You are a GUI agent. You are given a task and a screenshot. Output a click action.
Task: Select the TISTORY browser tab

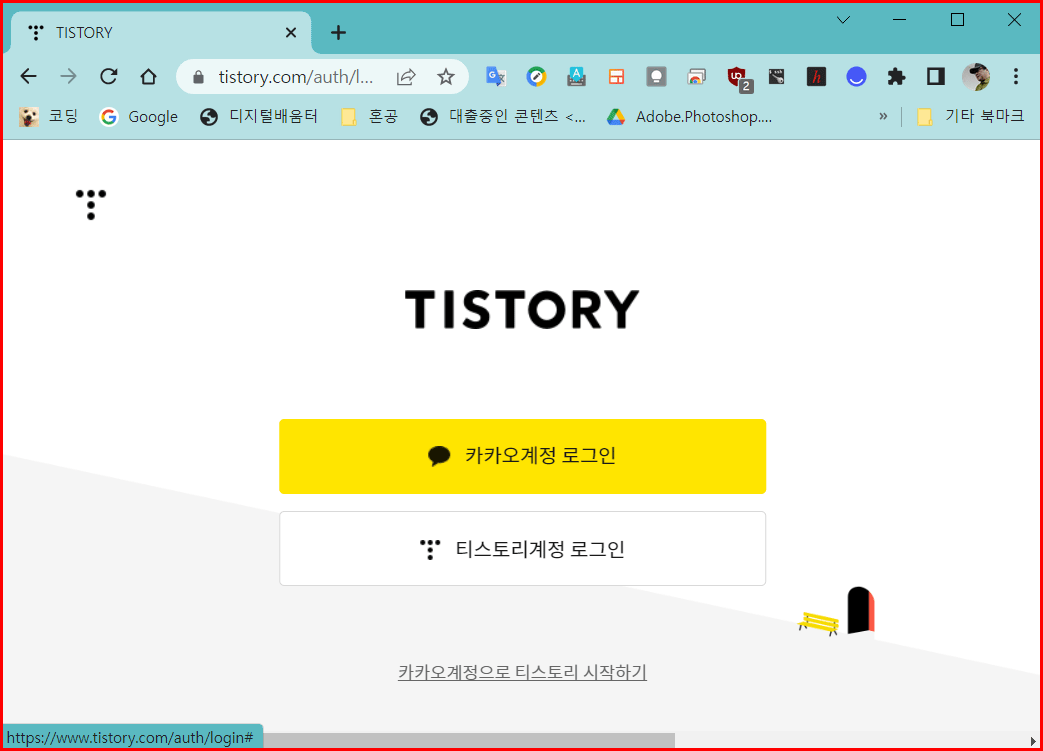160,33
